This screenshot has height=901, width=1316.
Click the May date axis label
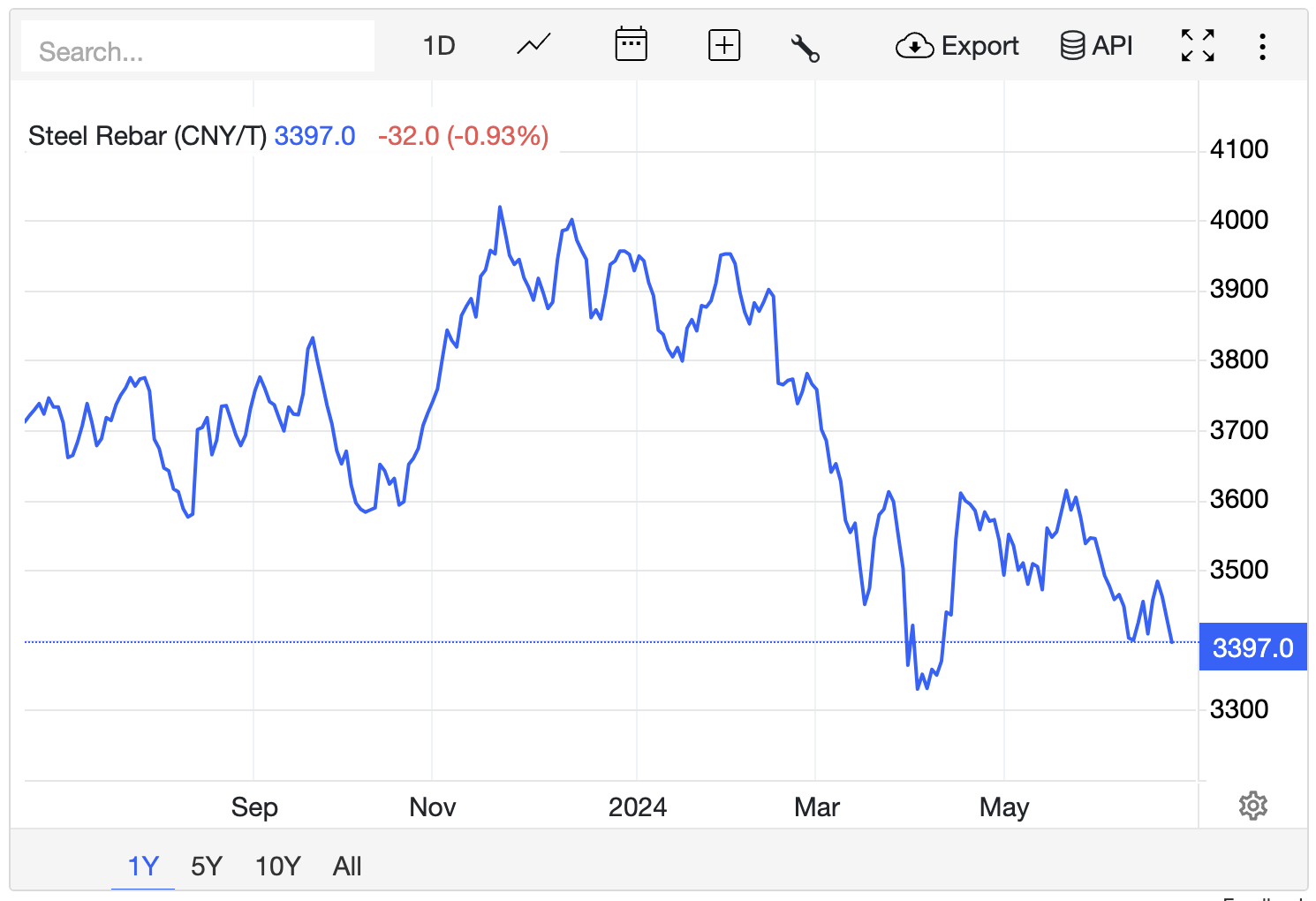coord(1004,806)
